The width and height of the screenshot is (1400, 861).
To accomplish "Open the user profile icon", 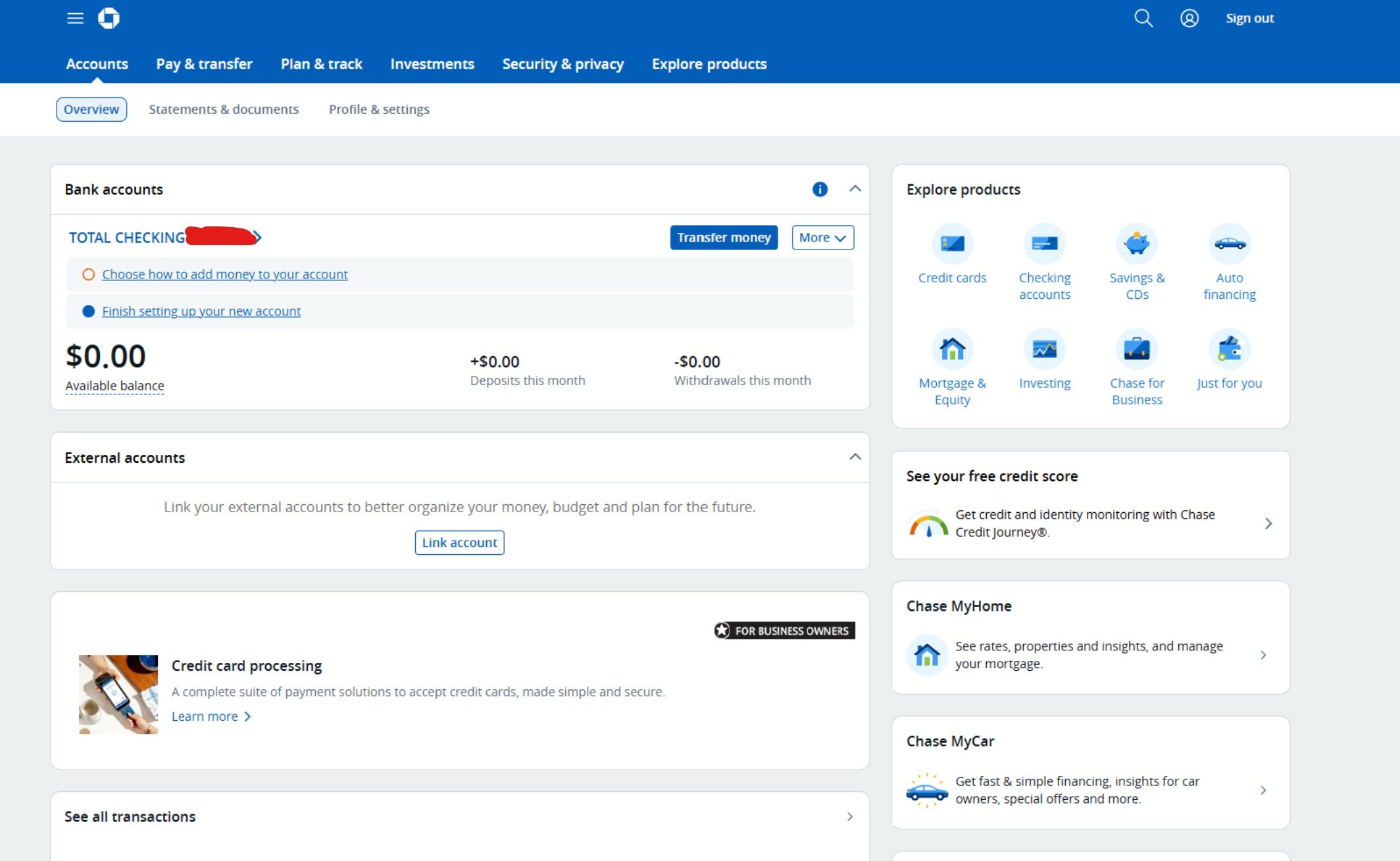I will coord(1189,18).
